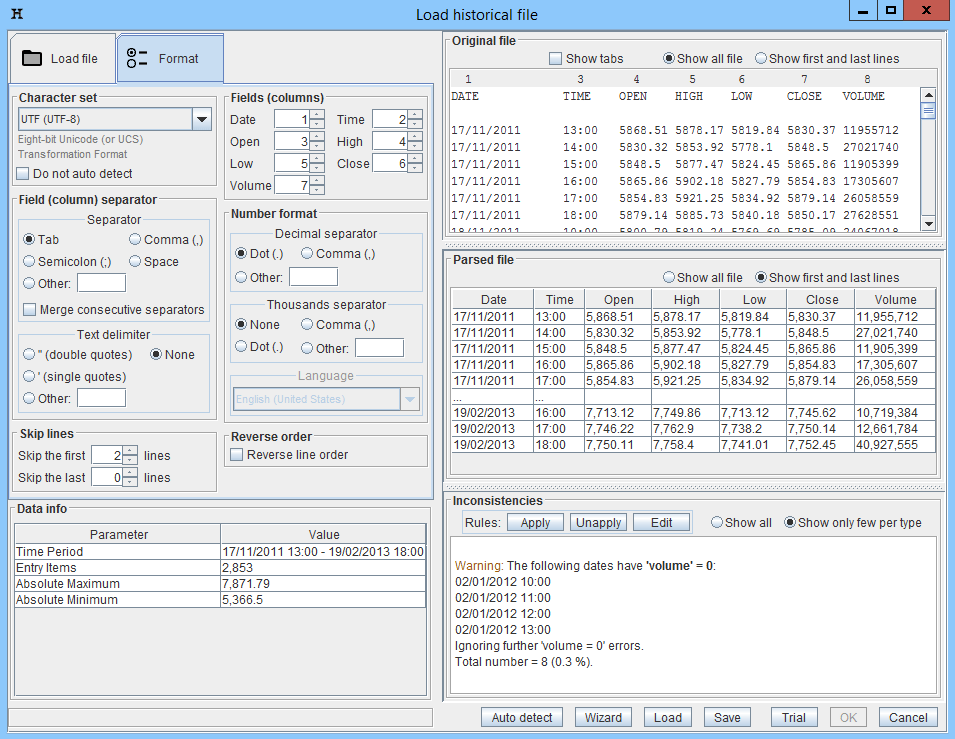Click the Skip the first lines field
The image size is (955, 739).
(x=107, y=456)
